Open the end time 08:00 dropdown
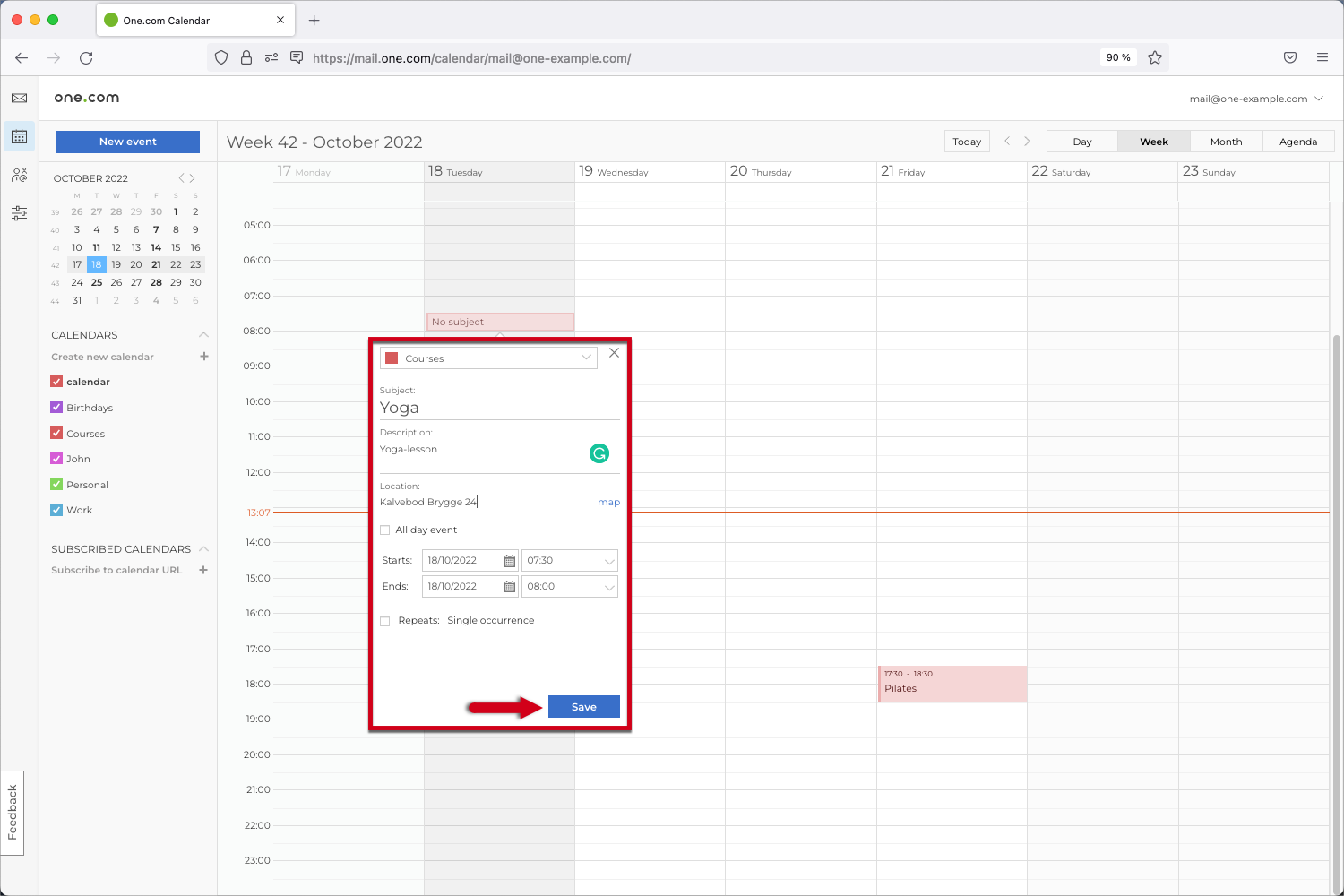 coord(570,587)
